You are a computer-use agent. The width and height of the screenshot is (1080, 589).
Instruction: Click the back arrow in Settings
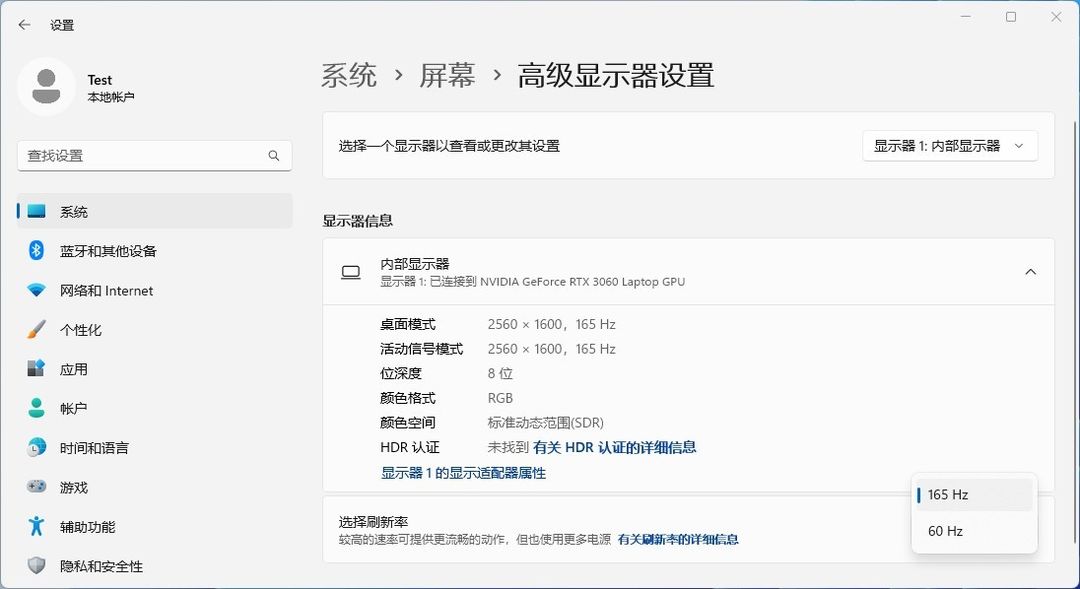point(25,25)
